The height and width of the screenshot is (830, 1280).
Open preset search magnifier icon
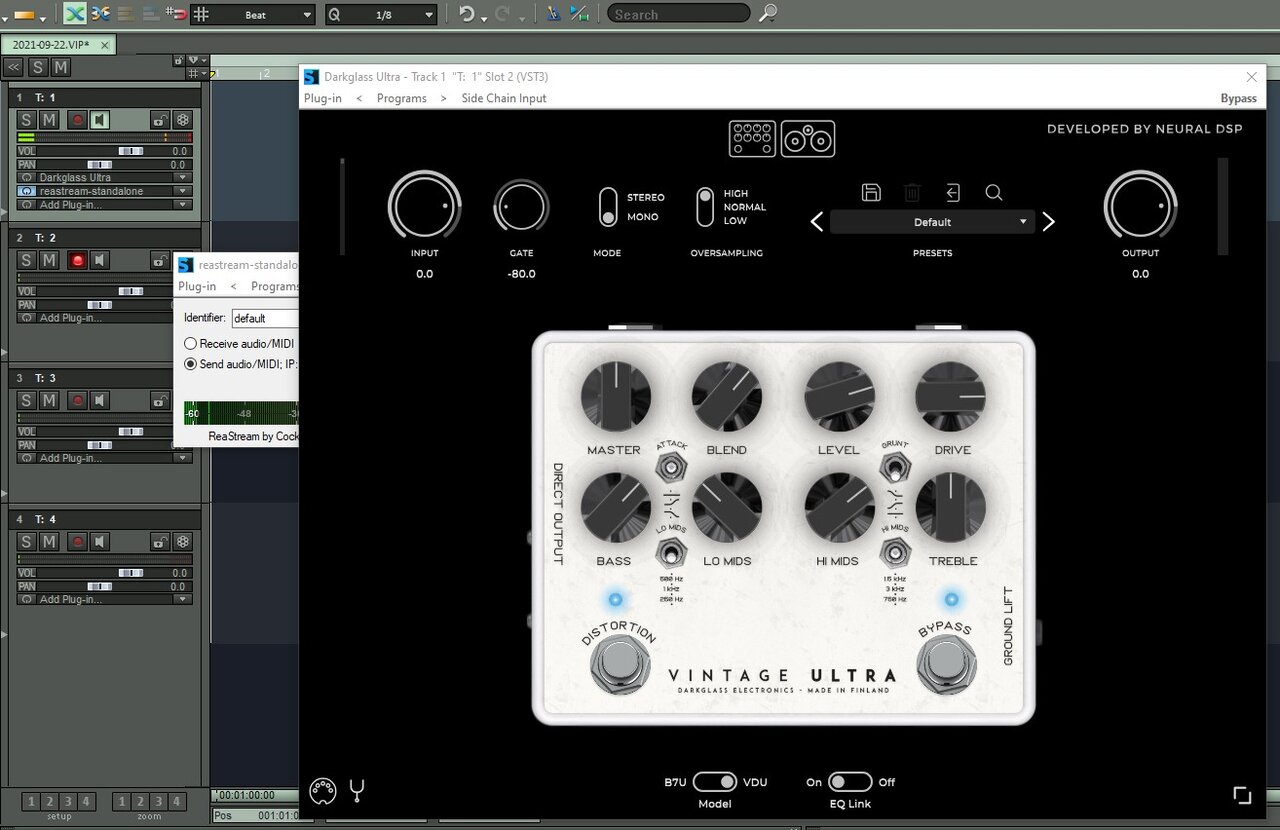point(994,193)
